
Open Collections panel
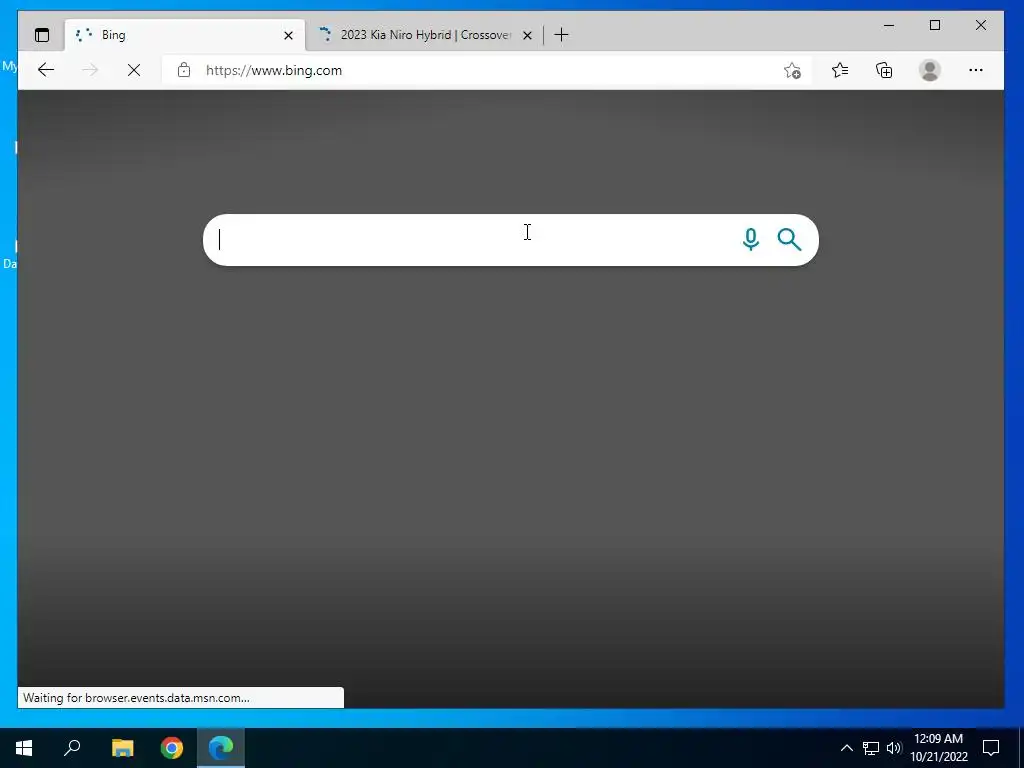coord(884,70)
